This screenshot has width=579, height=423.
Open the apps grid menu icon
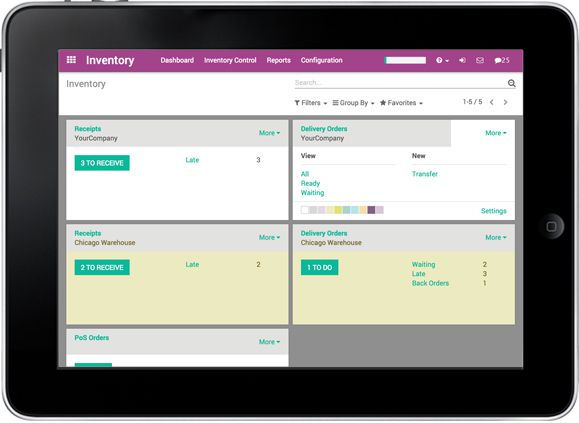[x=71, y=60]
